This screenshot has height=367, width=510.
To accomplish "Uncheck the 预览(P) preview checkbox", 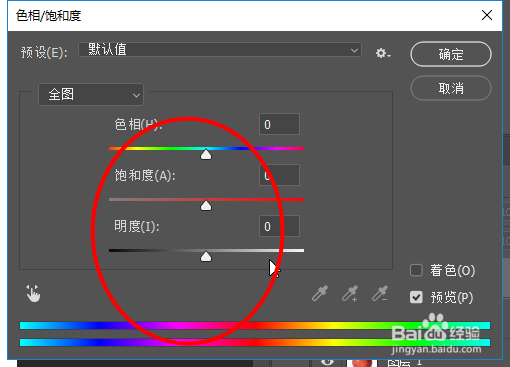I will tap(416, 297).
